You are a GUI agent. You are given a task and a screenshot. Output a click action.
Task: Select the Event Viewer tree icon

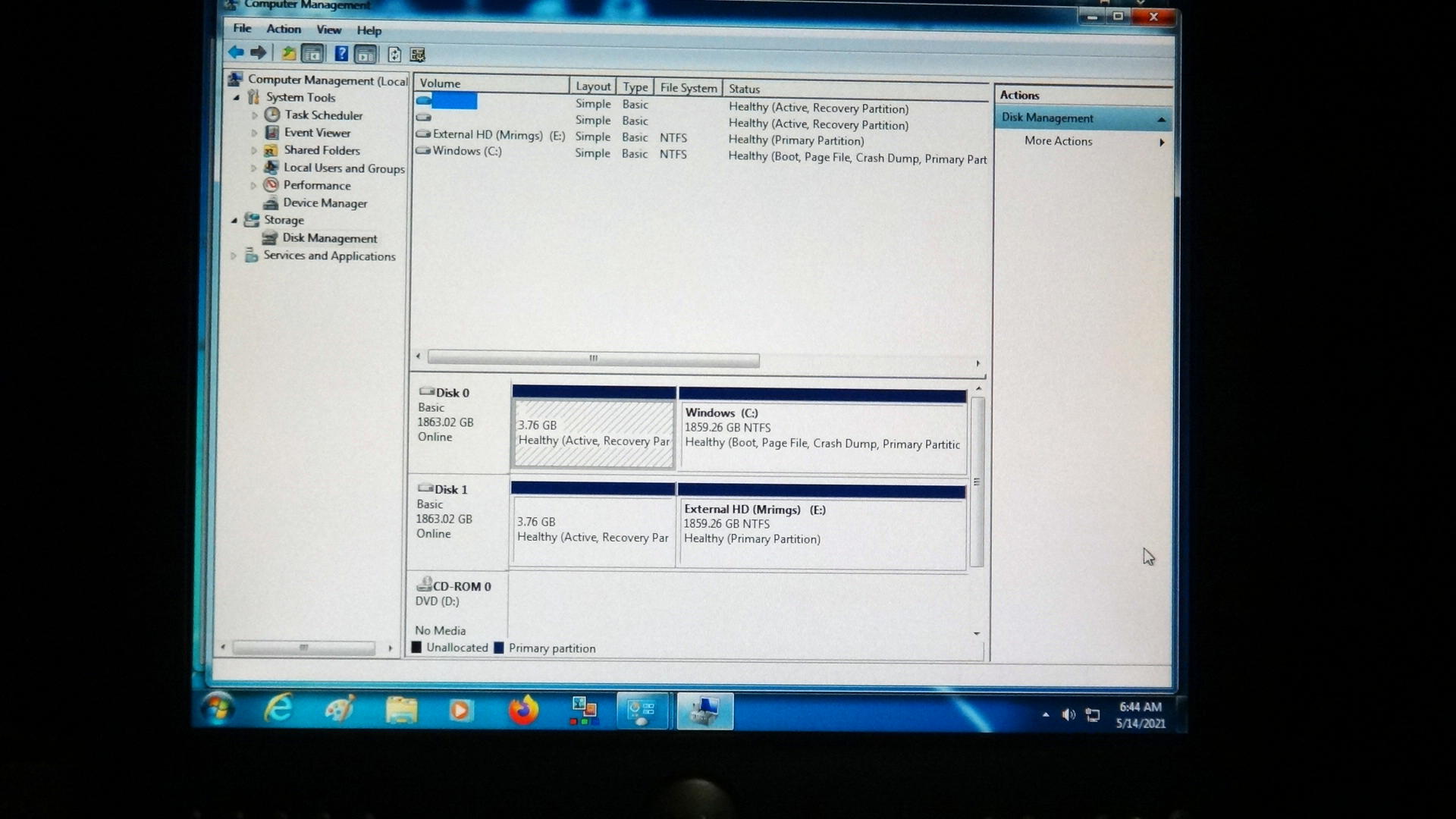pos(271,133)
